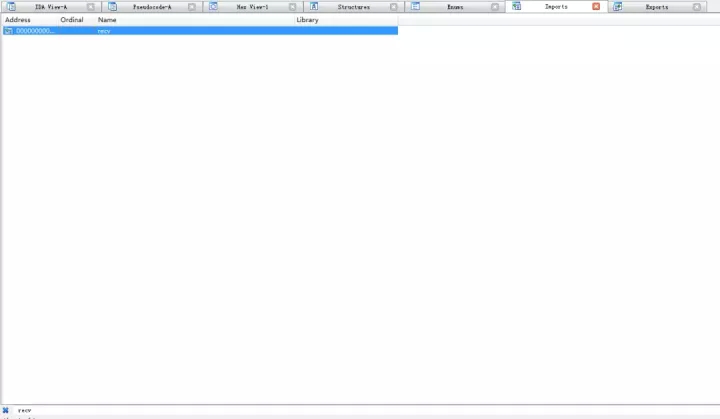This screenshot has height=419, width=720.
Task: Select the recv name in the imports list
Action: [104, 31]
